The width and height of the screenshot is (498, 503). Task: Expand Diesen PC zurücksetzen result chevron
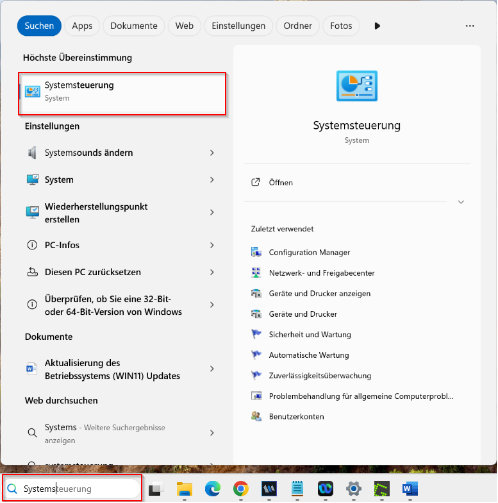coord(212,272)
